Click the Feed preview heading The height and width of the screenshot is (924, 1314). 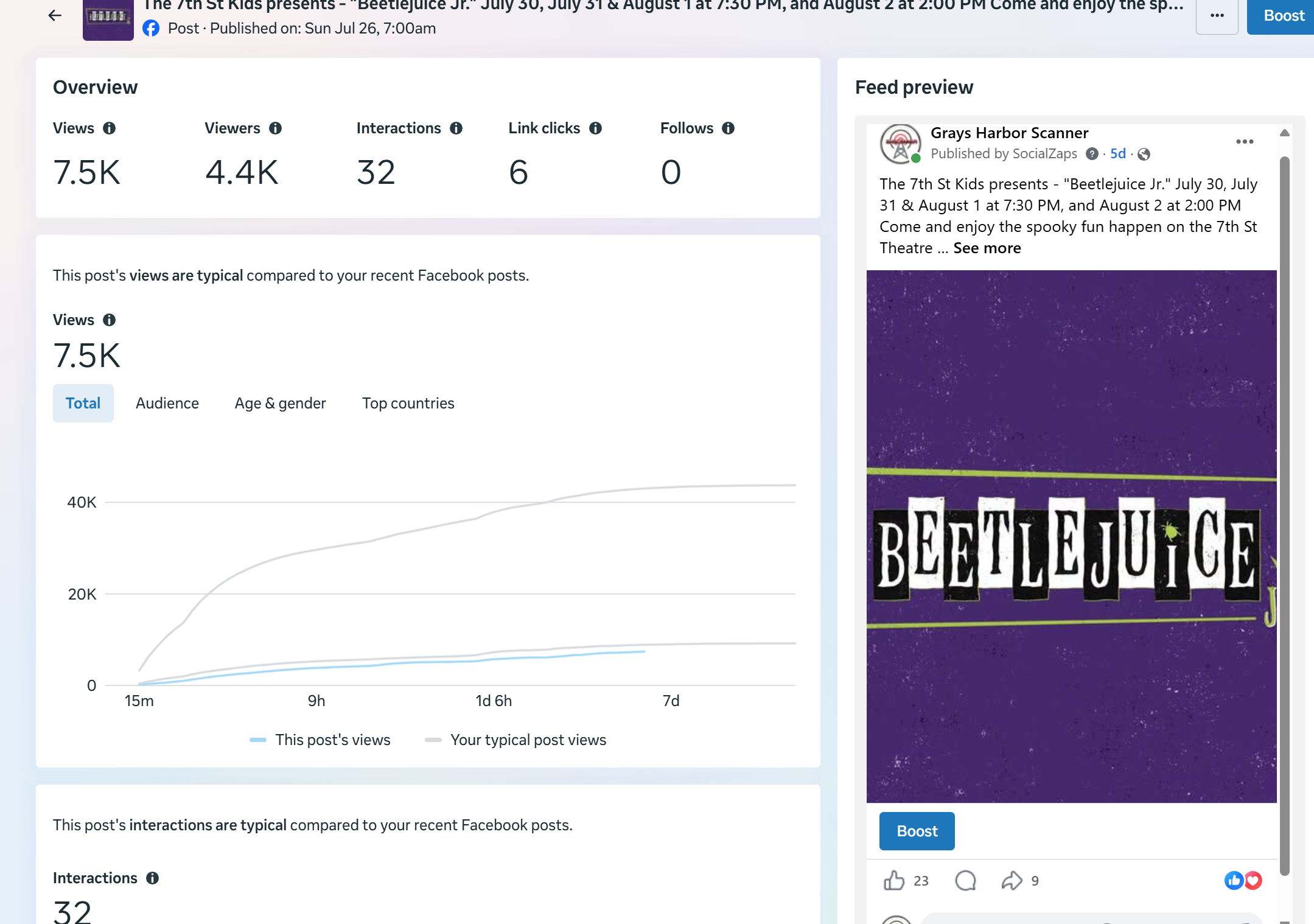914,88
